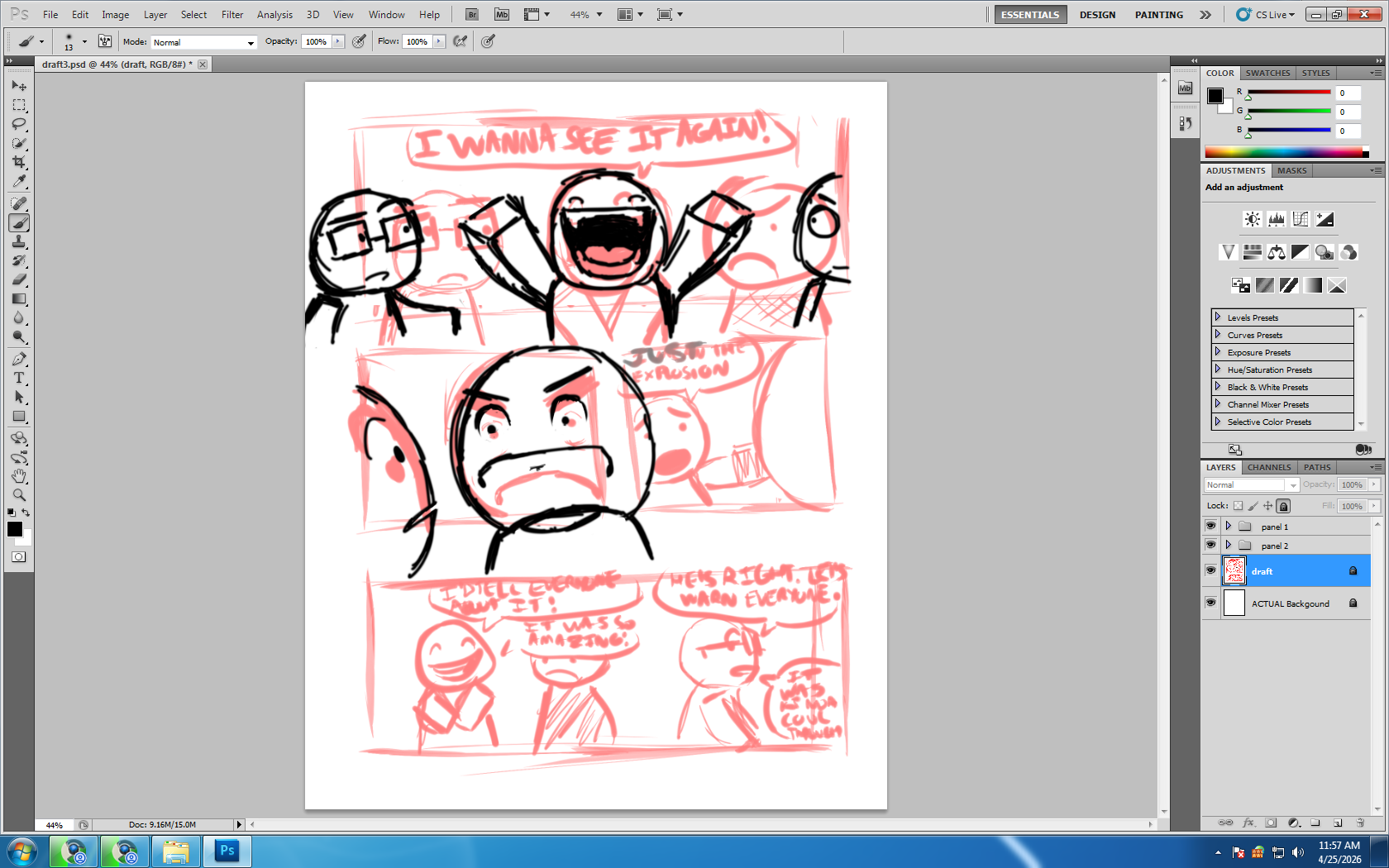Select the Eyedropper tool
The image size is (1389, 868).
[19, 181]
